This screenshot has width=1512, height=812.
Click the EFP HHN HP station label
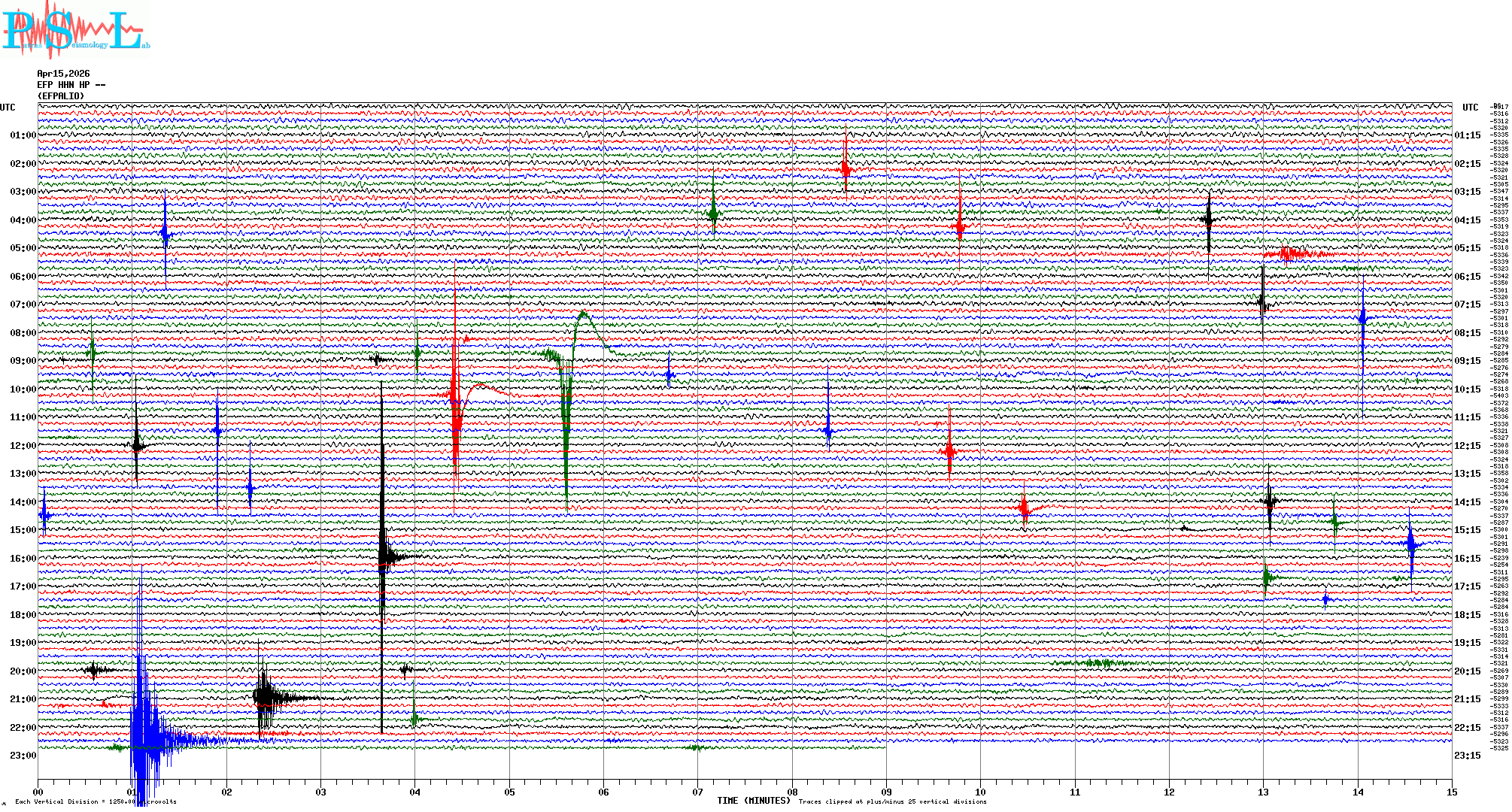tap(71, 85)
